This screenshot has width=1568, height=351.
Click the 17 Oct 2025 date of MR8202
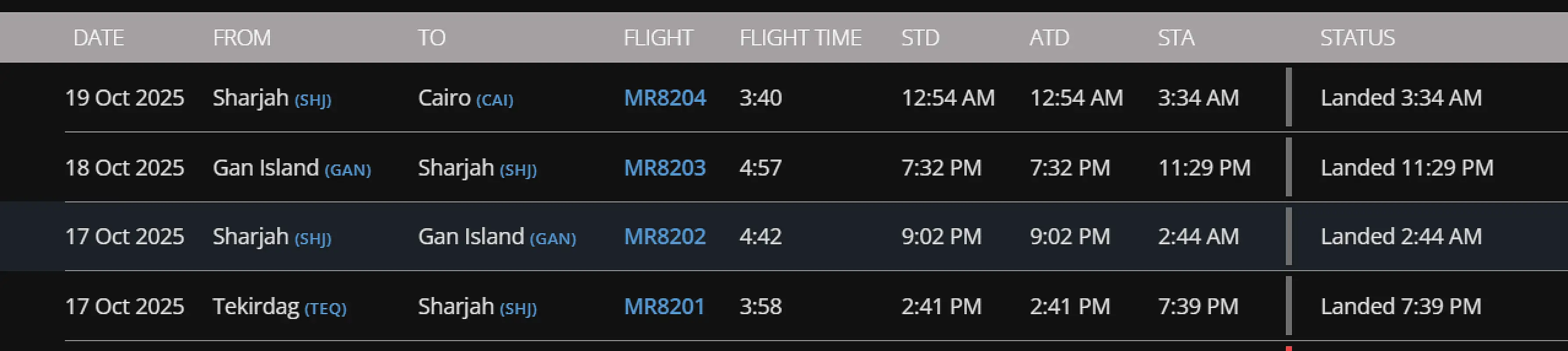click(x=125, y=236)
